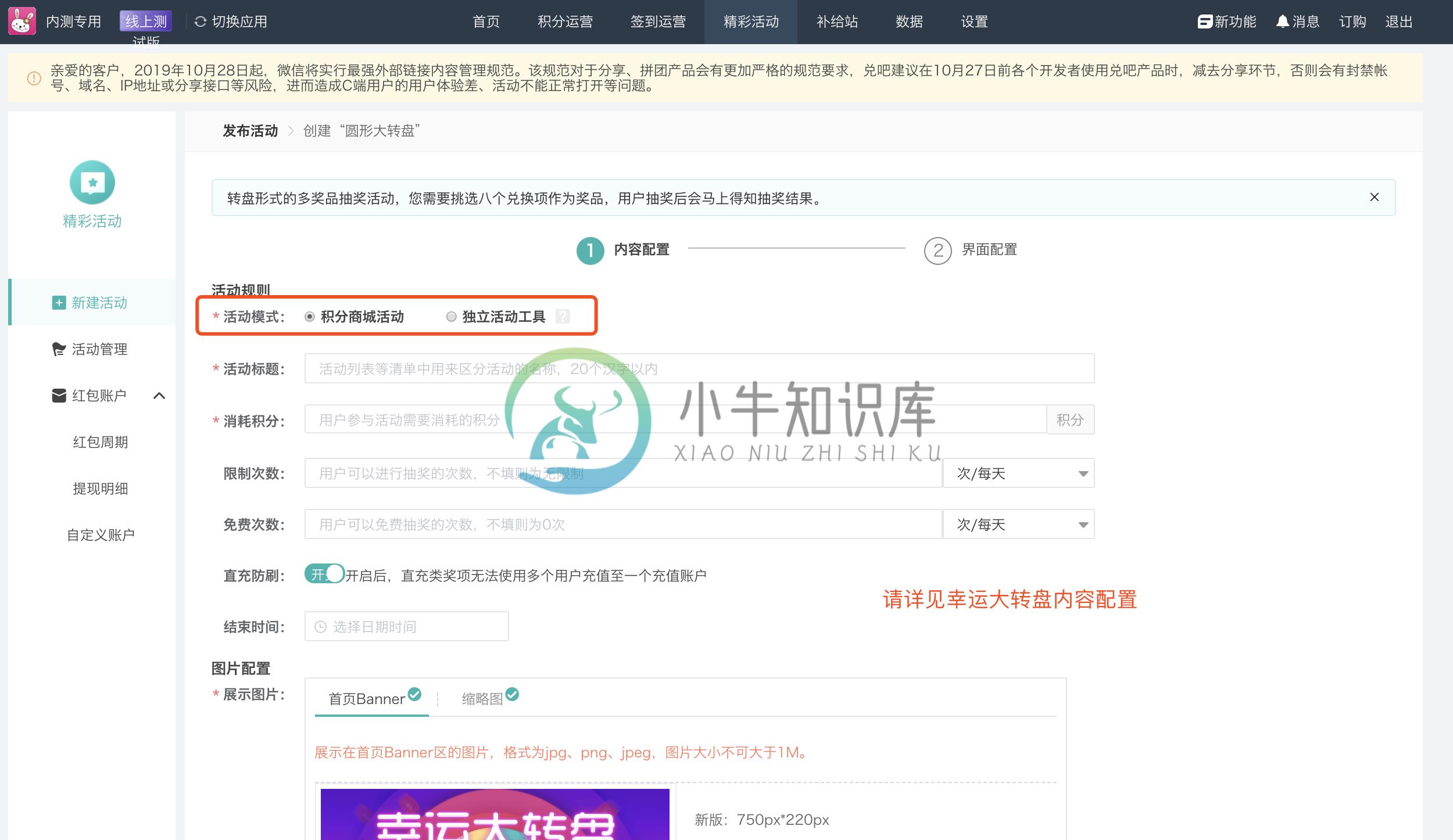Click the 限制次数 input field
Viewport: 1453px width, 840px height.
point(623,473)
